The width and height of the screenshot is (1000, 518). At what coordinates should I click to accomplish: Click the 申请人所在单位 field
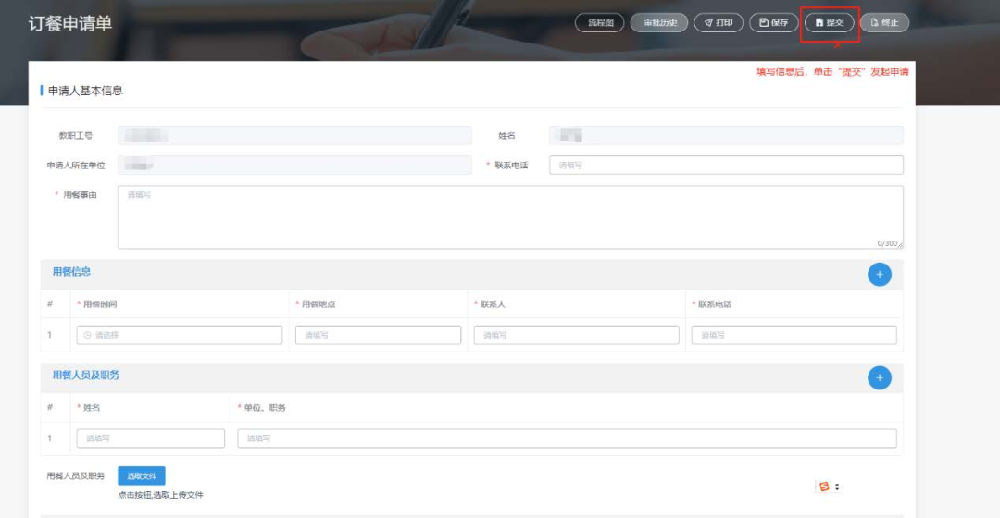click(294, 165)
